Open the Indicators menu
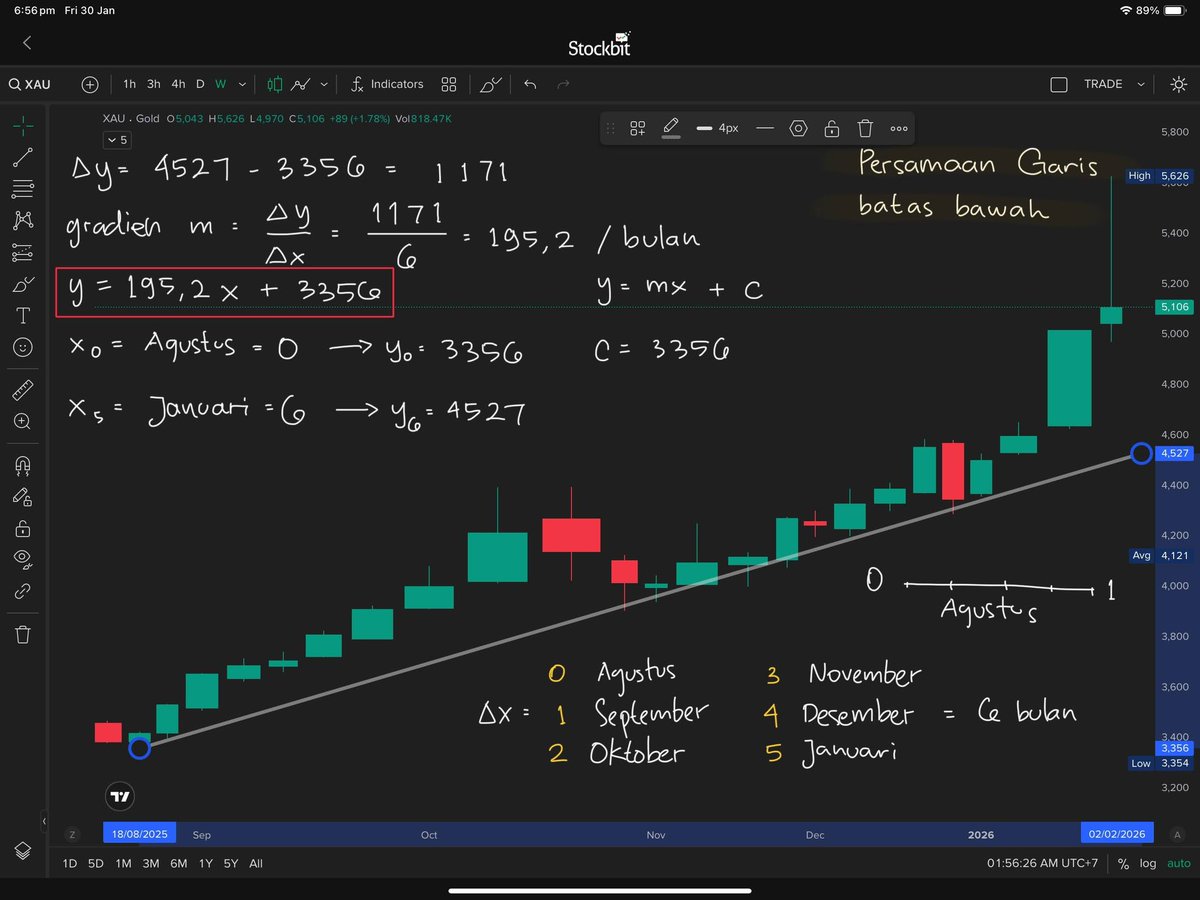Image resolution: width=1200 pixels, height=900 pixels. tap(387, 84)
